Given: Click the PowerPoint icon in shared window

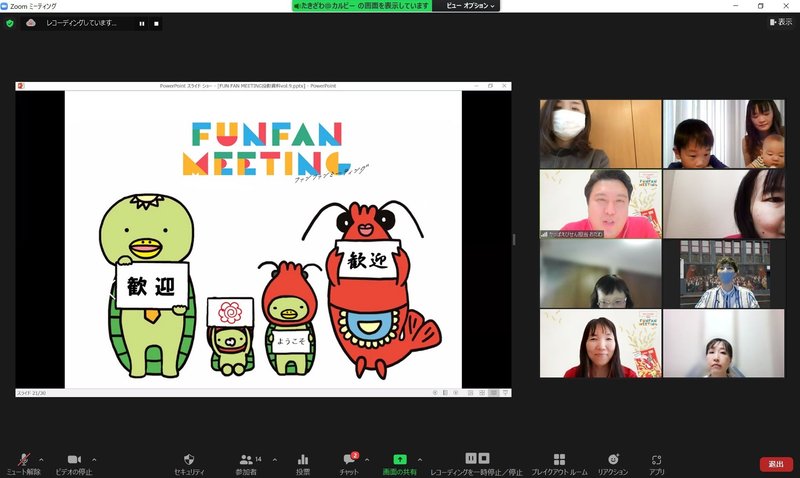Looking at the screenshot, I should pyautogui.click(x=21, y=86).
